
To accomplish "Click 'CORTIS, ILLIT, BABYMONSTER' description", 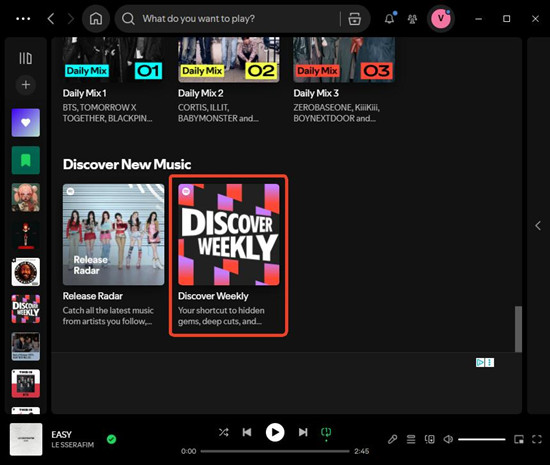I will (218, 113).
